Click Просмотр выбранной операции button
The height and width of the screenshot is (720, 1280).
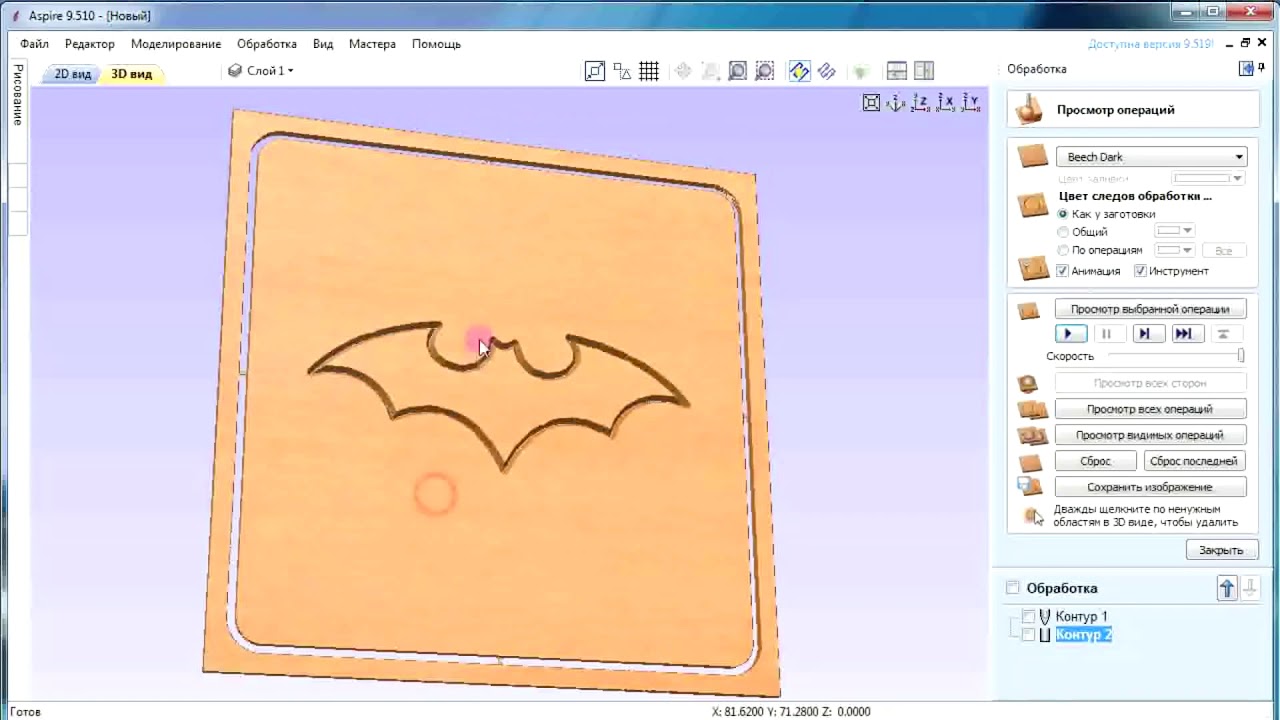tap(1150, 309)
